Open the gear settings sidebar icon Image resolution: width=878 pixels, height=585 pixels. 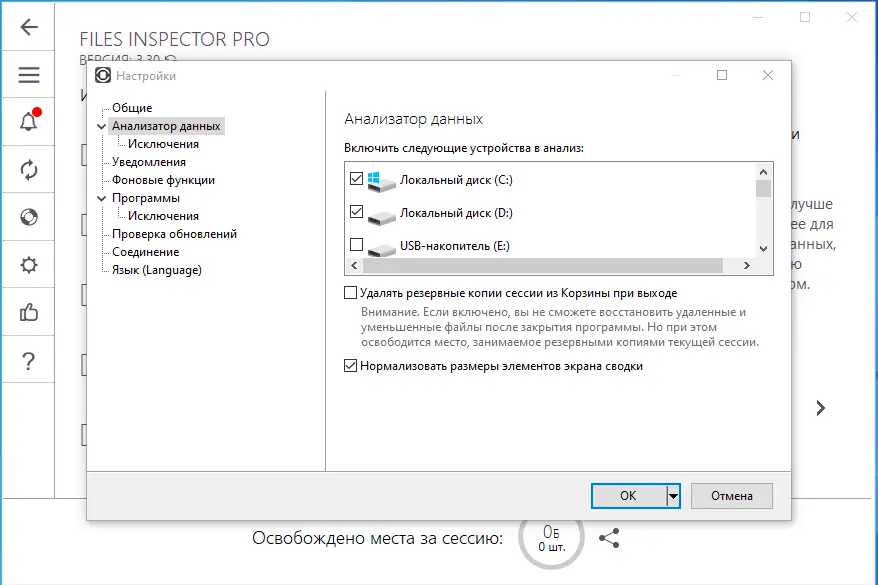(29, 264)
